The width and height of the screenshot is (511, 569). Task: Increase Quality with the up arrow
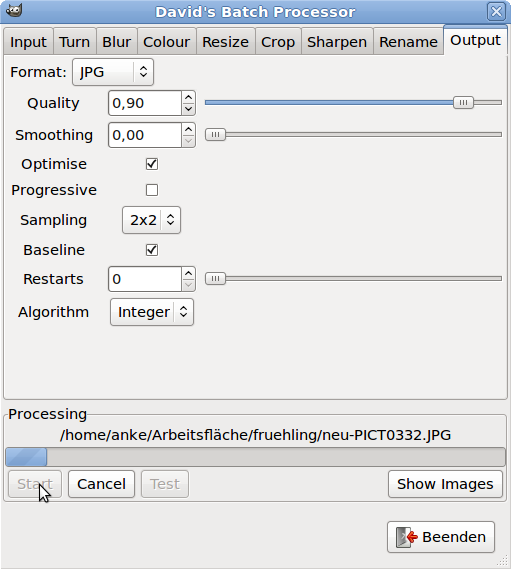click(188, 97)
